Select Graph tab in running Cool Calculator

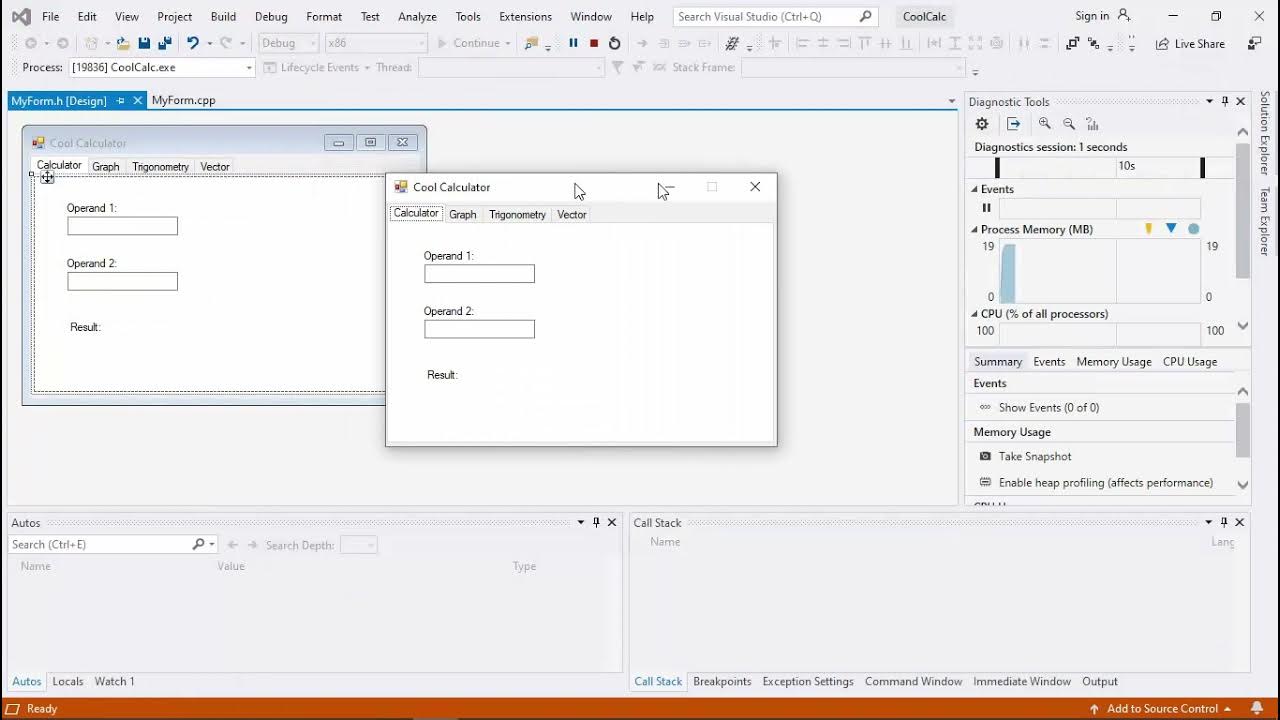tap(462, 214)
